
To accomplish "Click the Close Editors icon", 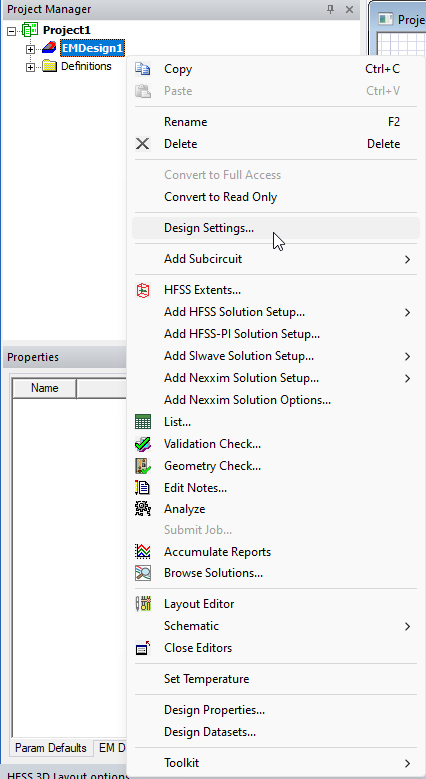I will [x=143, y=648].
